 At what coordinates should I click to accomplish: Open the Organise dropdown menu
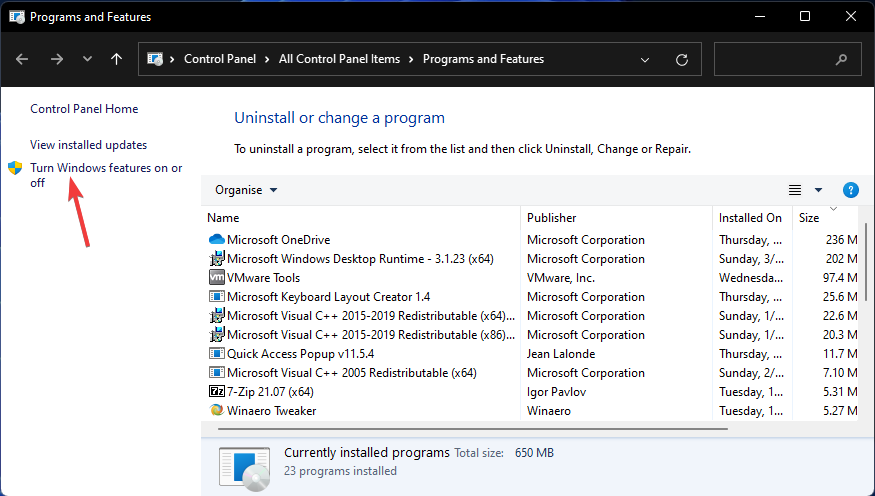point(246,190)
